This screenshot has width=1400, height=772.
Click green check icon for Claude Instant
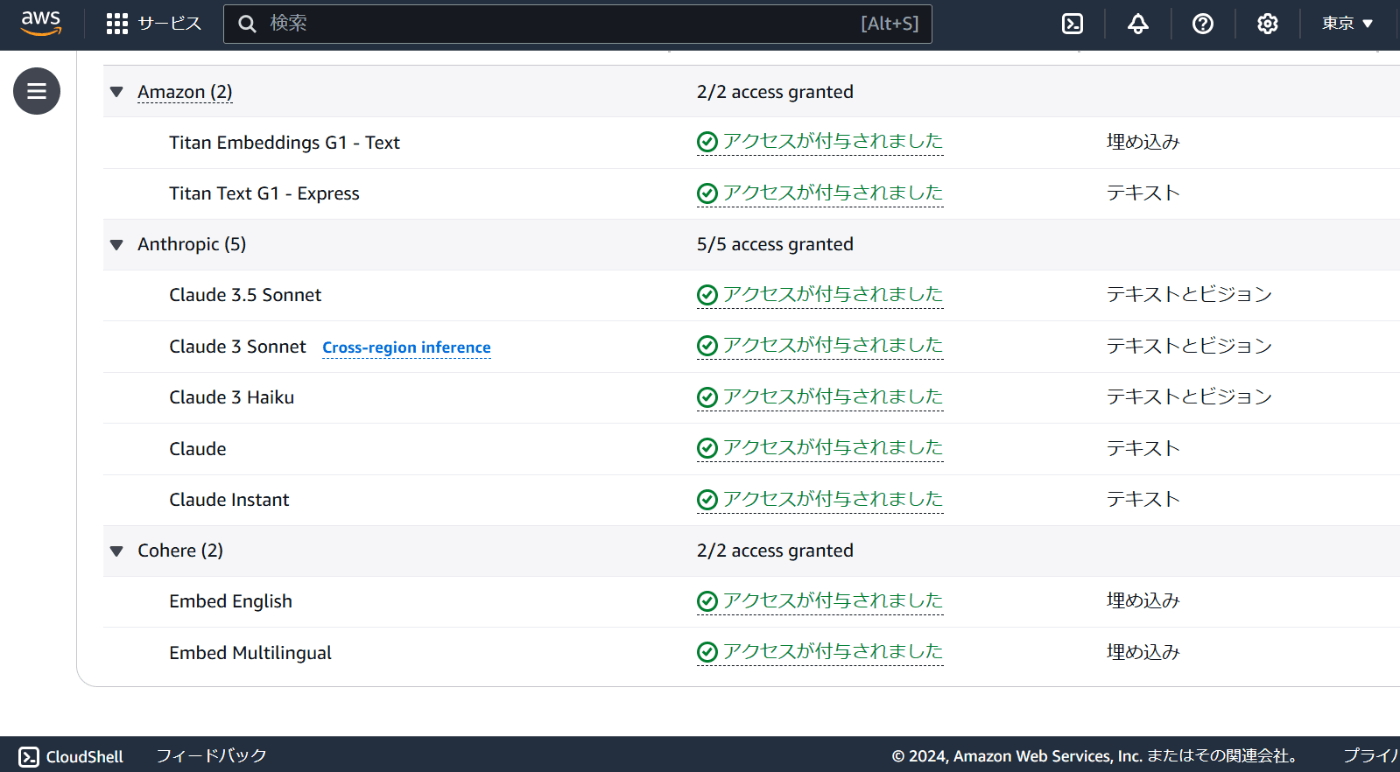tap(707, 499)
